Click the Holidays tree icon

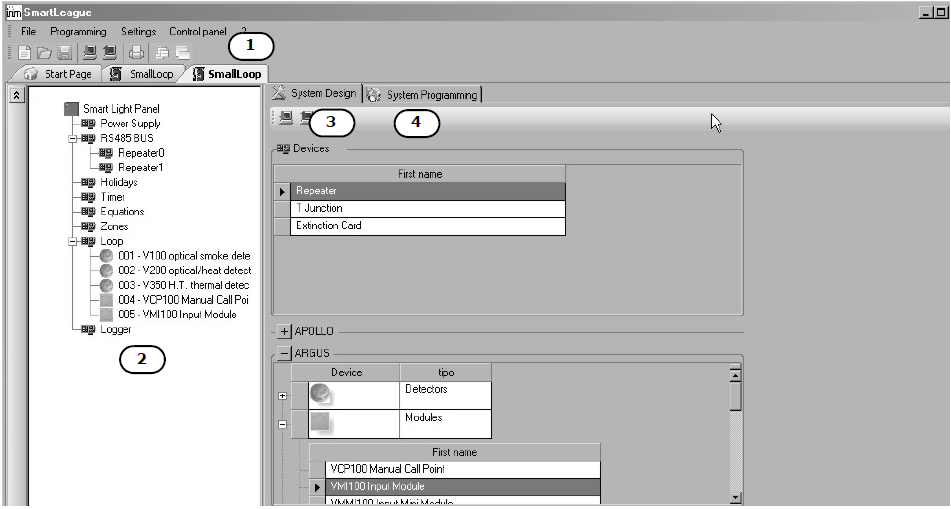coord(88,182)
